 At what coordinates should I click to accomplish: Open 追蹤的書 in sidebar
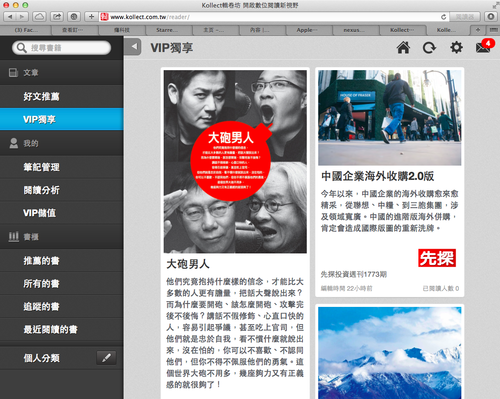pyautogui.click(x=62, y=306)
